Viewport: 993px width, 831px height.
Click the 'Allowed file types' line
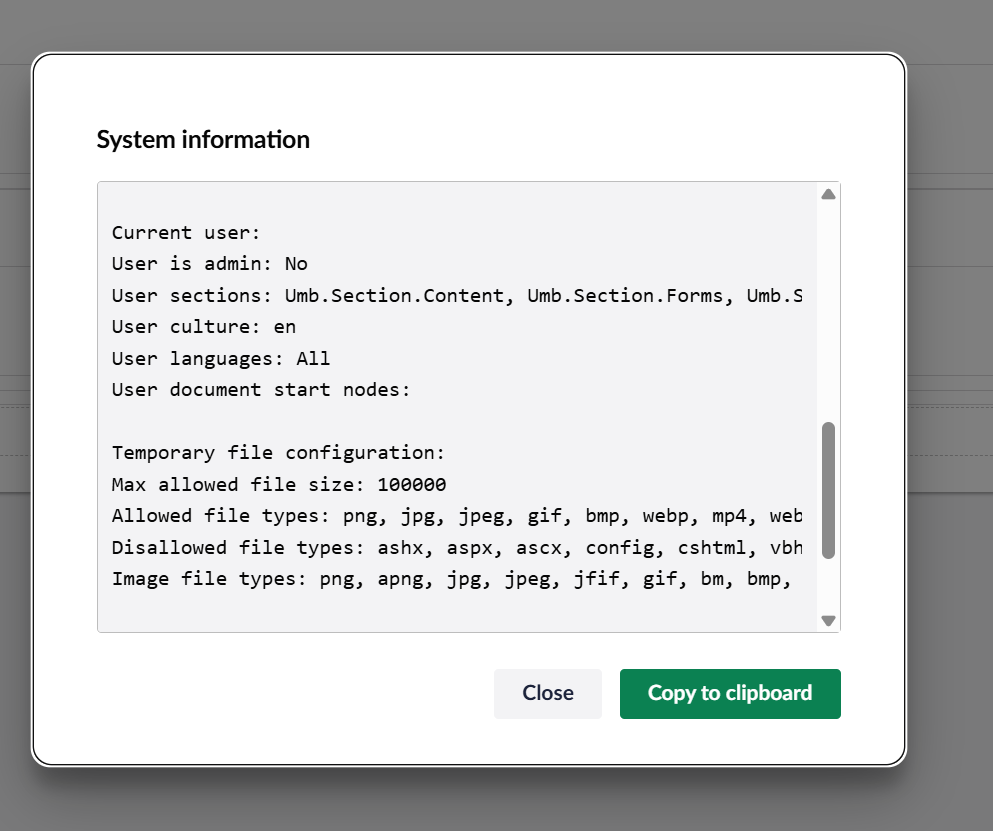point(457,516)
